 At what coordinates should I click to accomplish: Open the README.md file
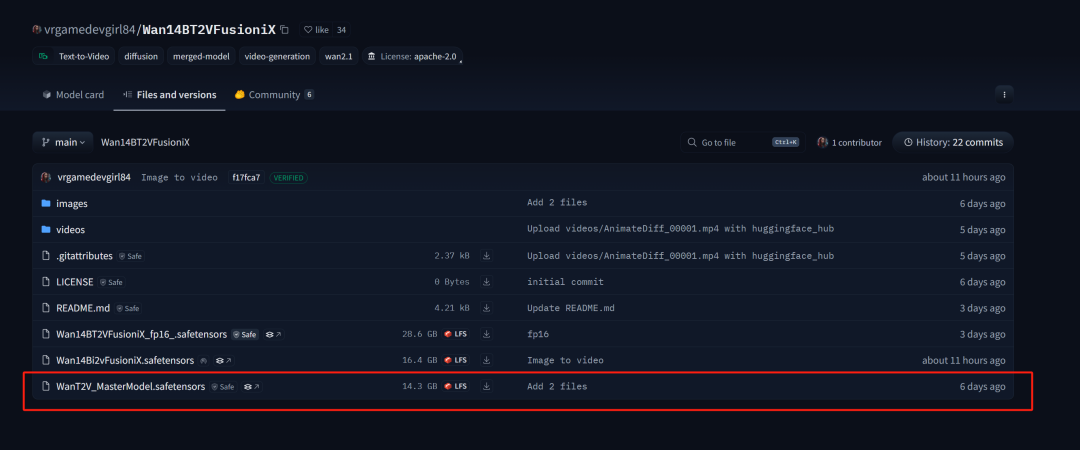click(83, 308)
